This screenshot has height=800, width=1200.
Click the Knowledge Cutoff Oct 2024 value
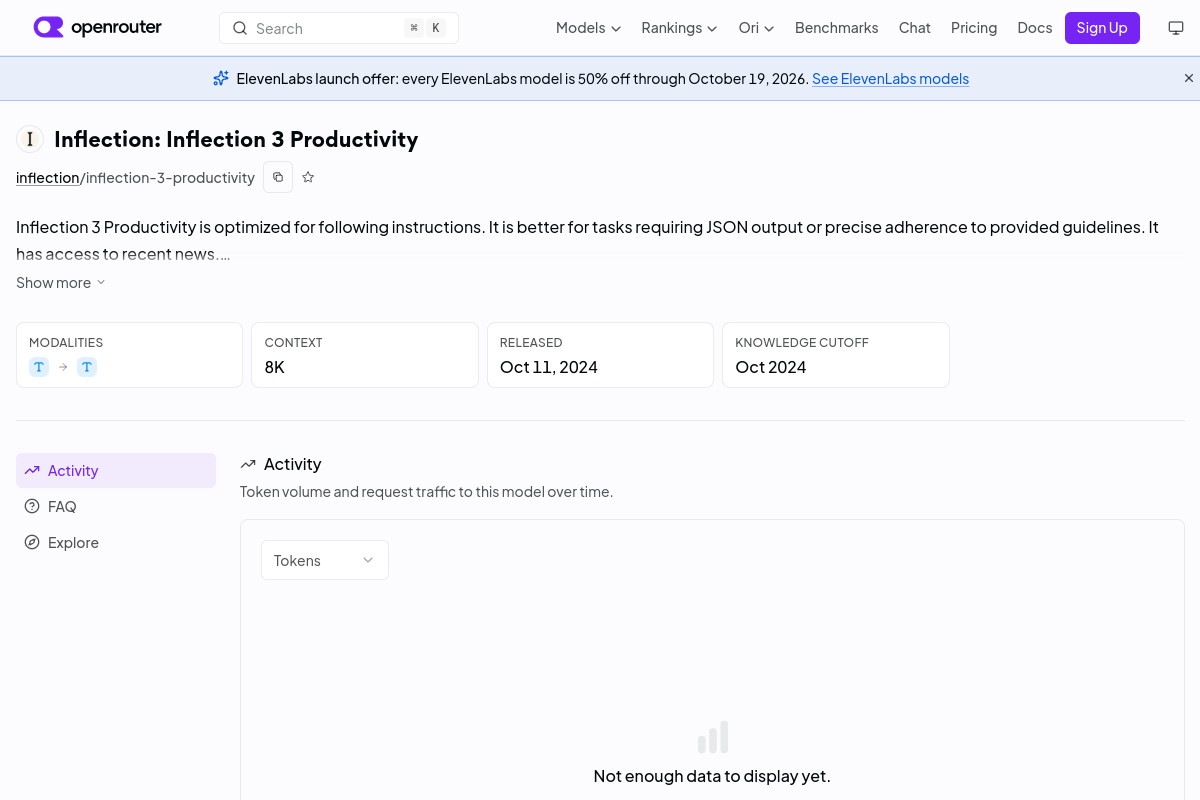coord(771,367)
